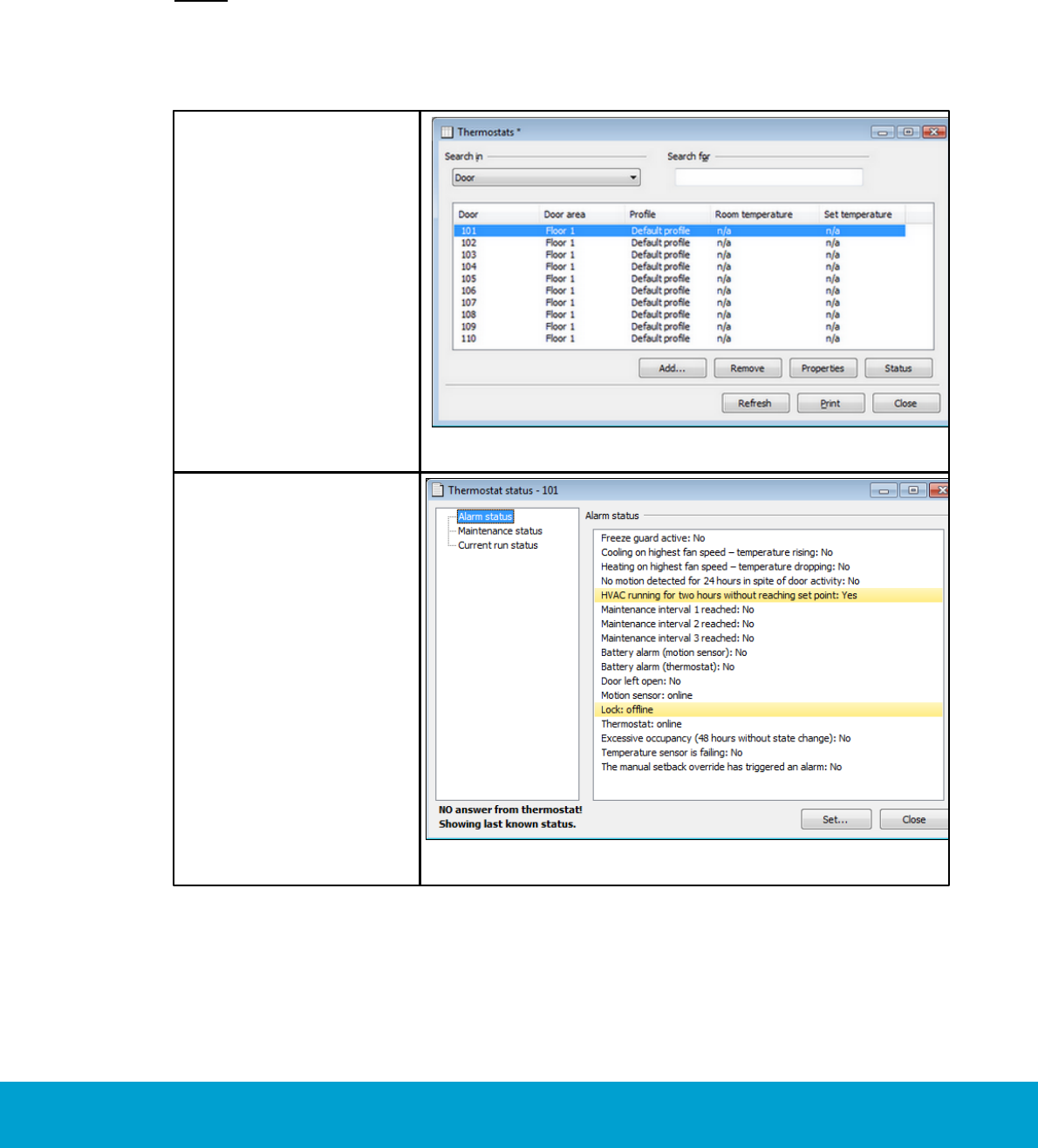Select door 107 row
The height and width of the screenshot is (1148, 1038).
pyautogui.click(x=679, y=303)
